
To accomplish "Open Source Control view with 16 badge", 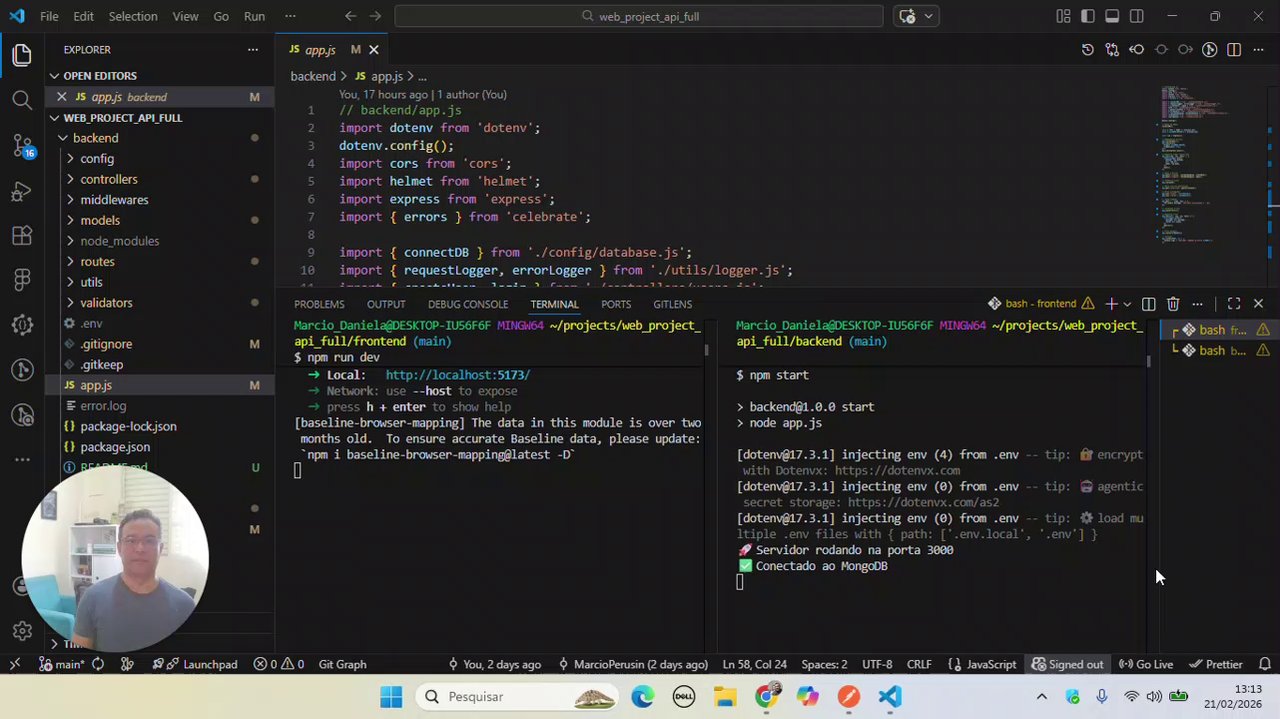I will 22,146.
